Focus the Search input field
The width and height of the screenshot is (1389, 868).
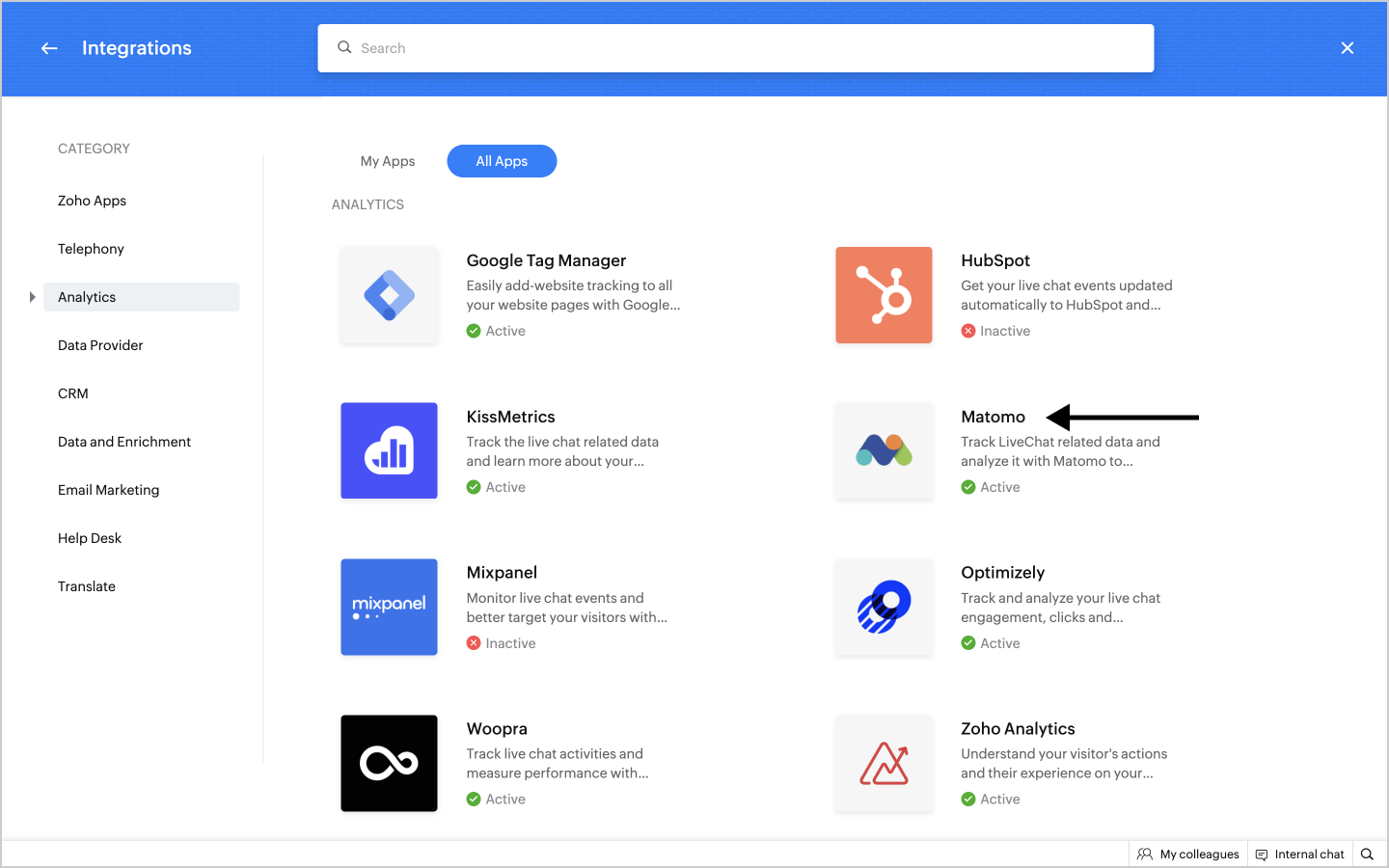pos(736,48)
